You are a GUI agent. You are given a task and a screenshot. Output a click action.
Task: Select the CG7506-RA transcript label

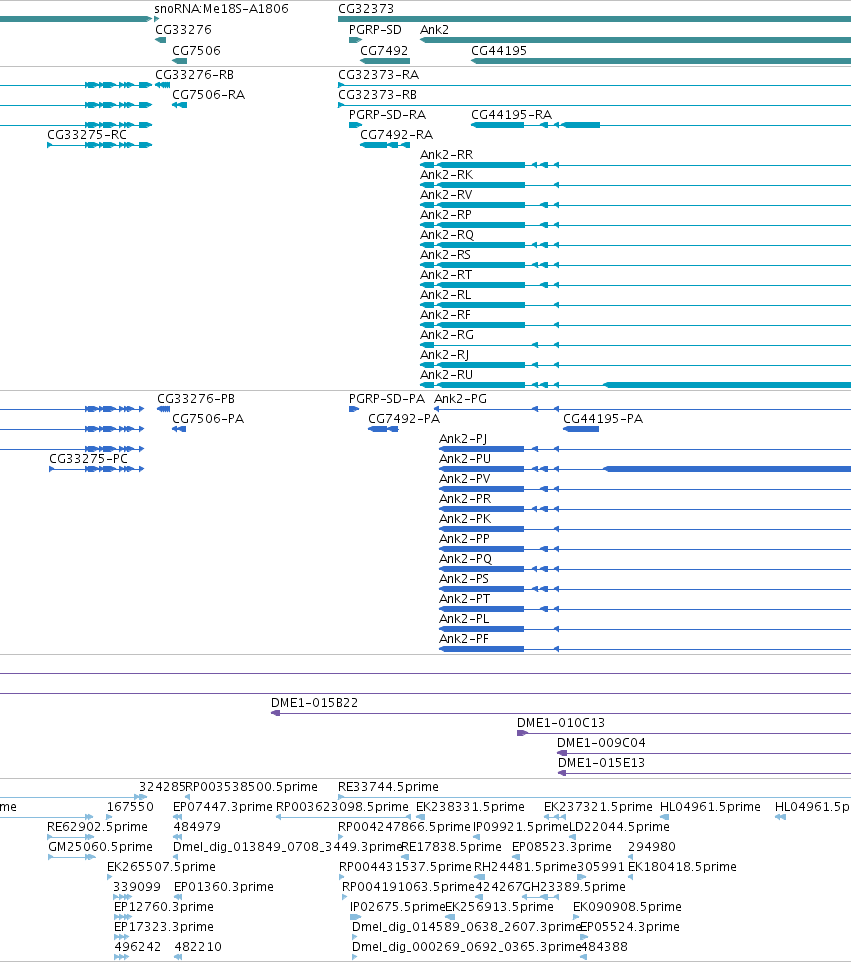tap(209, 94)
